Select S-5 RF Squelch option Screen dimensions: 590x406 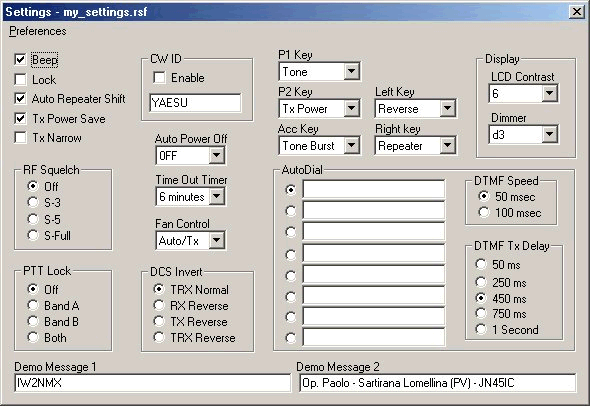[x=33, y=219]
